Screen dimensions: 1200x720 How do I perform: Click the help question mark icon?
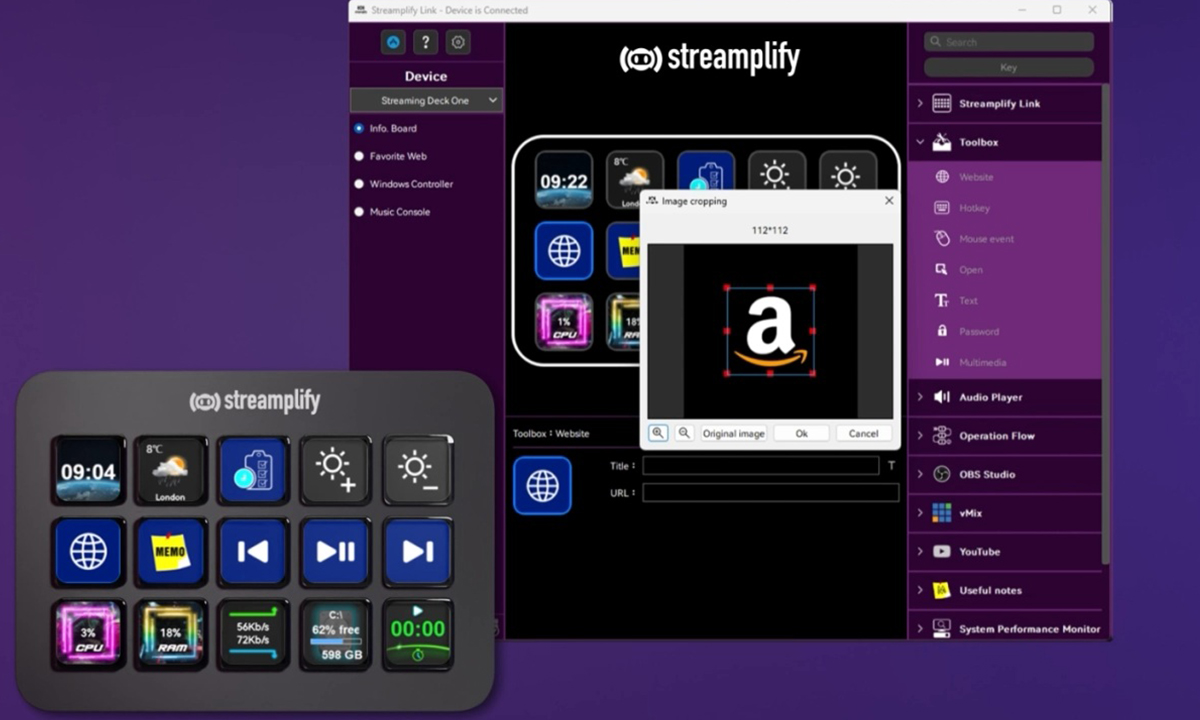(426, 42)
